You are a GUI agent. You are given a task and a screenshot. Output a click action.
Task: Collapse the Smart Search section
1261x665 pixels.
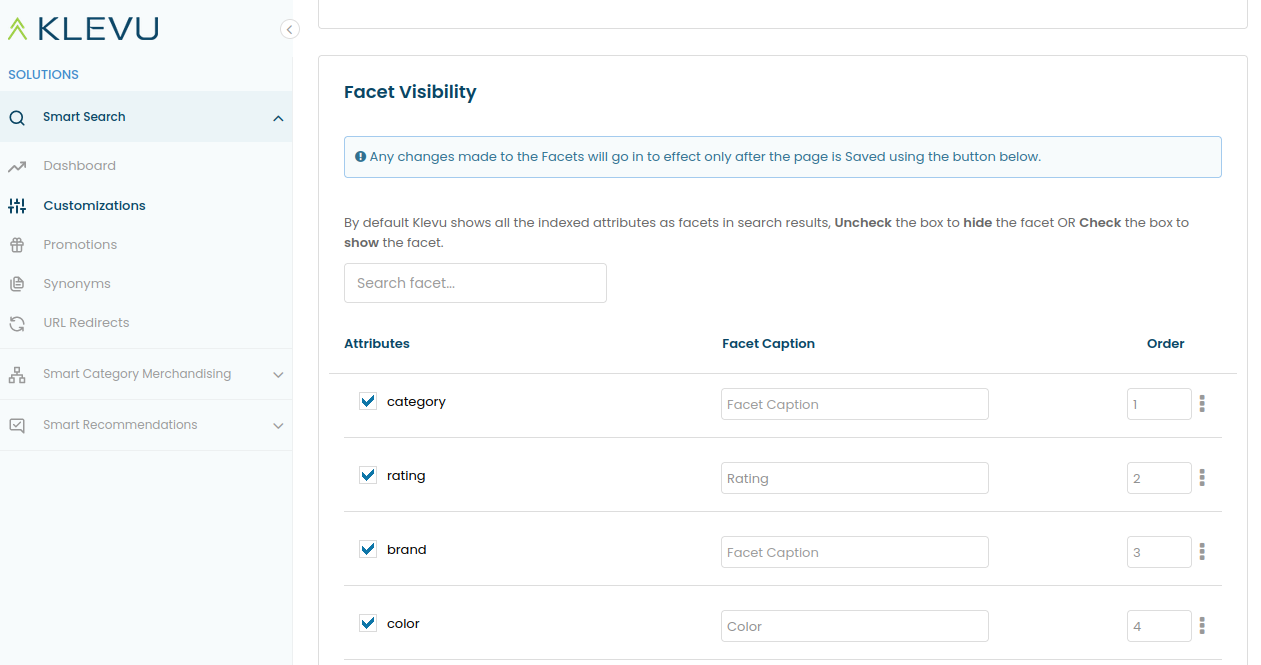tap(278, 119)
